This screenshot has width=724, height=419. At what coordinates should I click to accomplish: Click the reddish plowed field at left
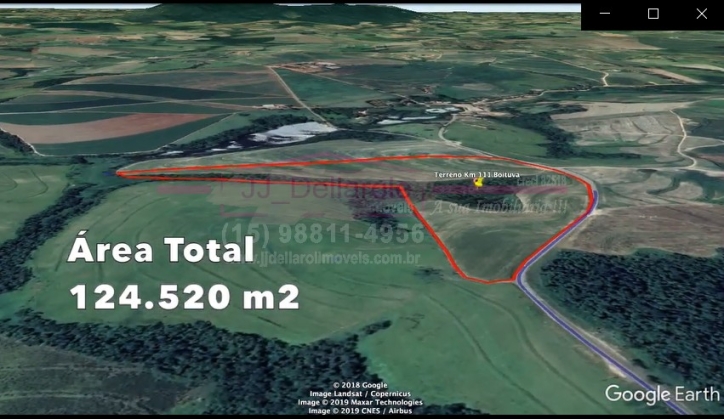(110, 128)
